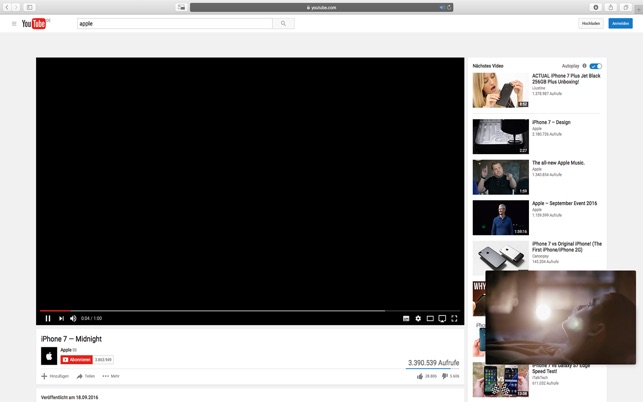Switch to theater mode
The image size is (643, 402).
pyautogui.click(x=430, y=318)
